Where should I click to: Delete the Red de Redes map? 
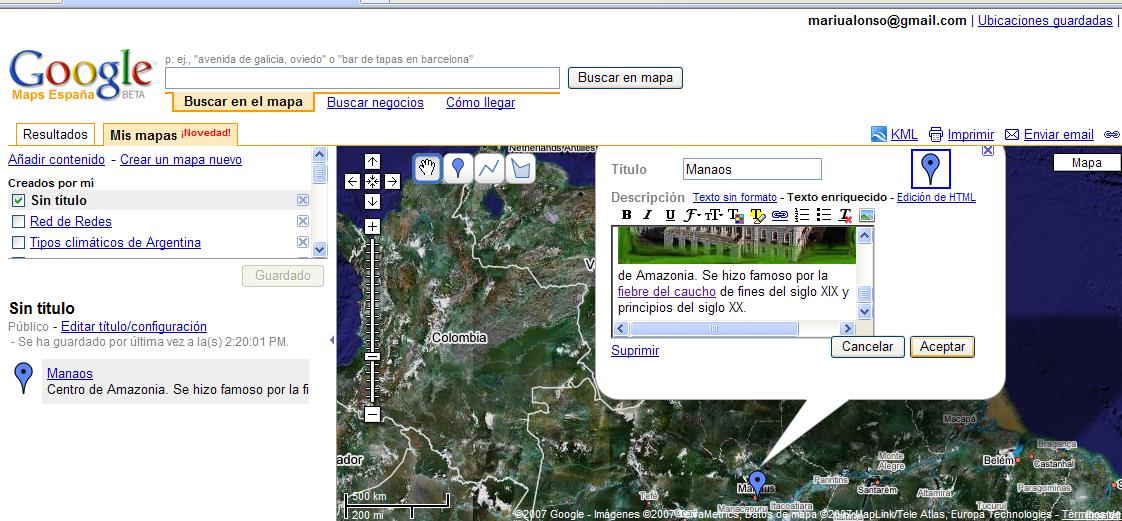(303, 221)
